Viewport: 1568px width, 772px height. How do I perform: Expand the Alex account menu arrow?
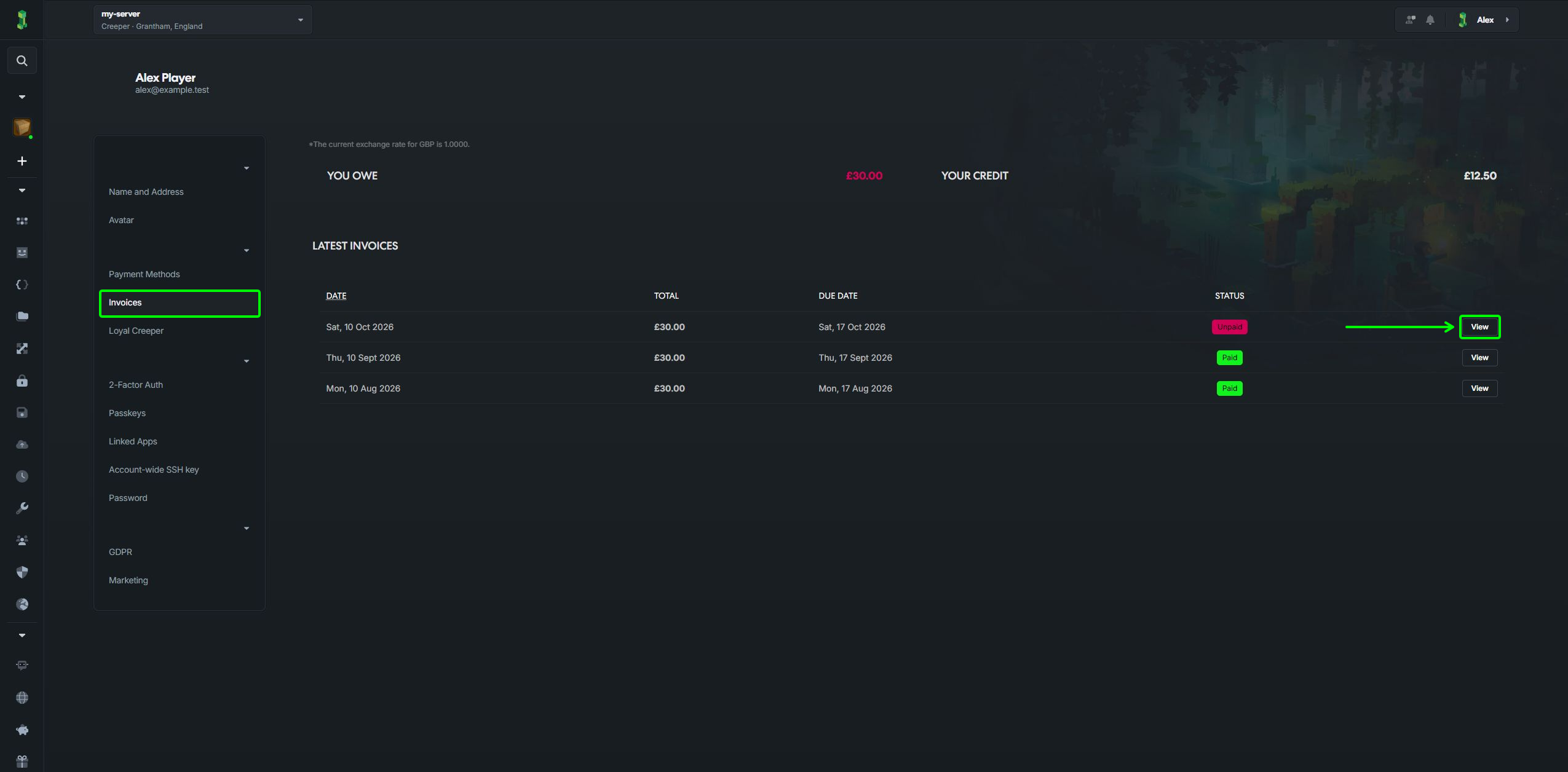[1507, 20]
